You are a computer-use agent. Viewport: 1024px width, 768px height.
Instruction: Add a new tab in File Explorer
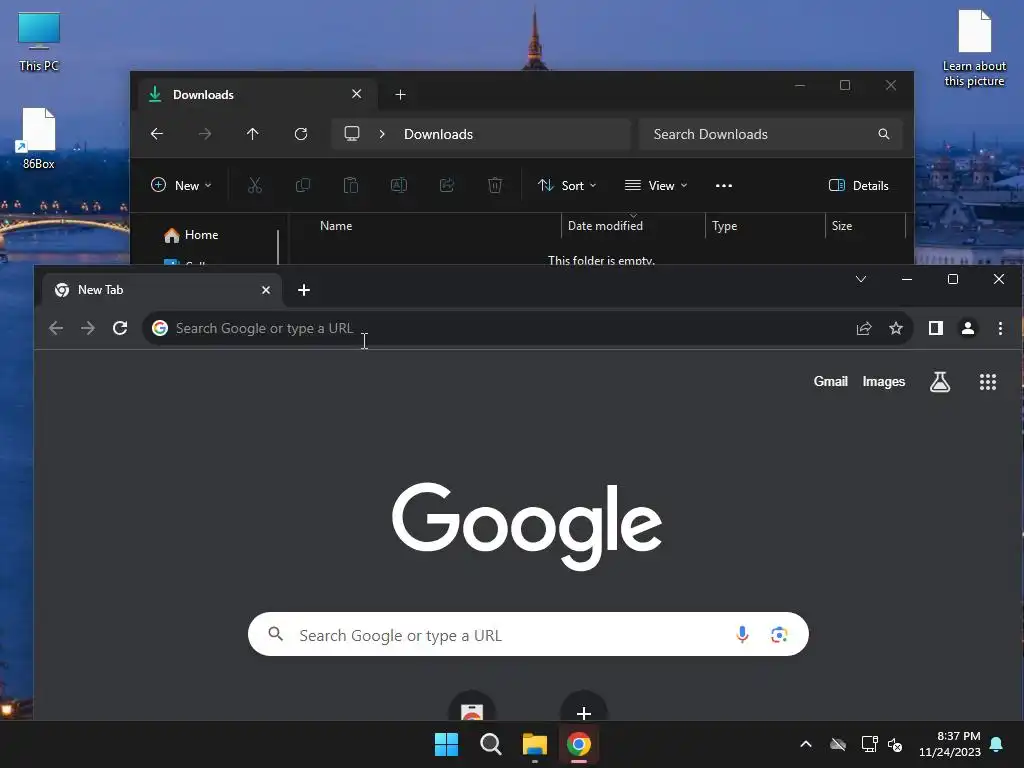coord(400,95)
